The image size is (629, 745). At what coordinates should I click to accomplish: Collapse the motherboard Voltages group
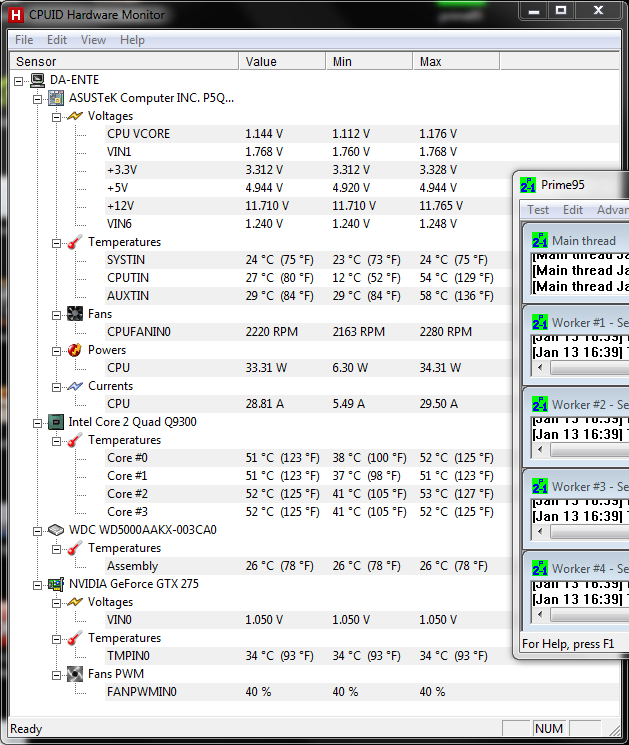click(x=57, y=117)
